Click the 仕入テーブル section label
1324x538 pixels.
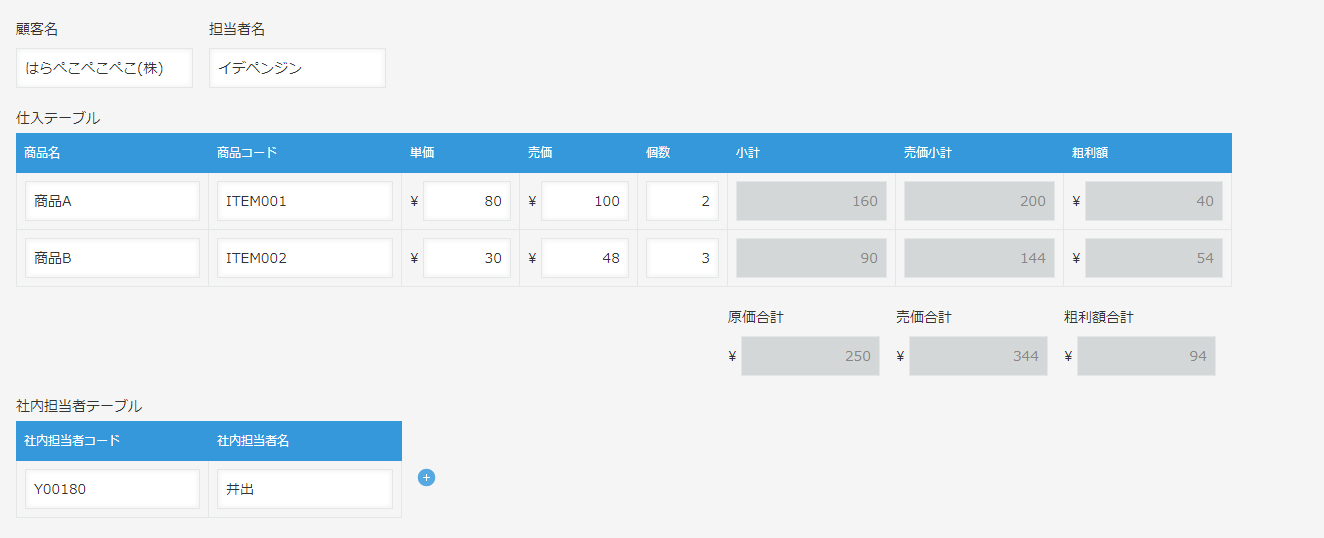point(58,118)
